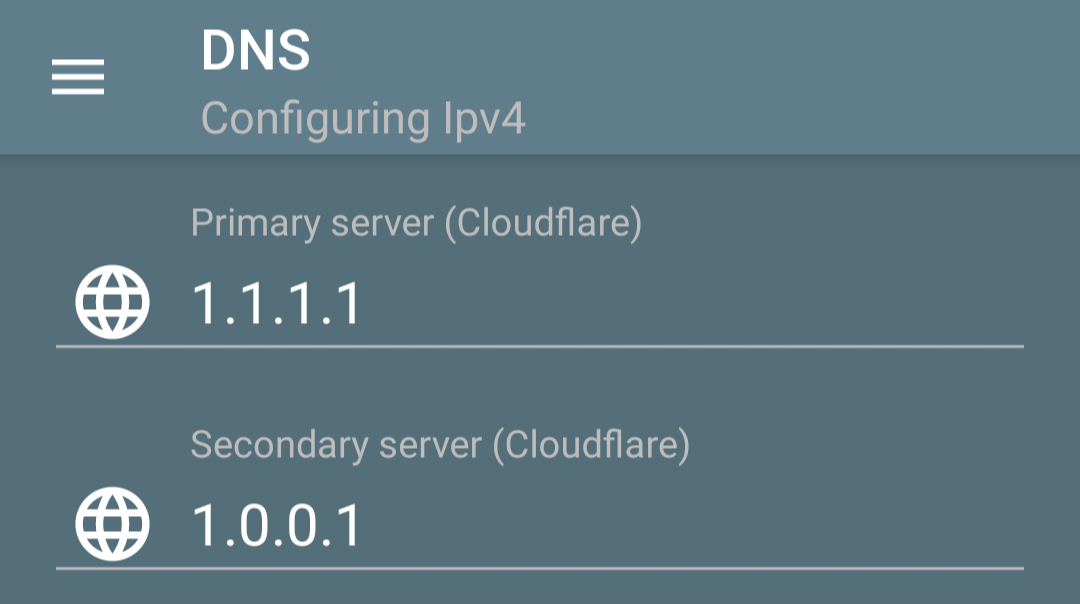Click the underline of primary server field

tap(540, 346)
